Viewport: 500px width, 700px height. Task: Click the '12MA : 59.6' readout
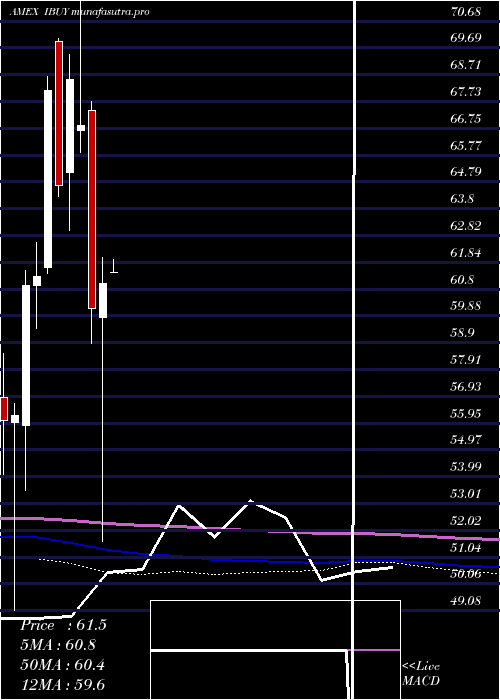pyautogui.click(x=63, y=685)
